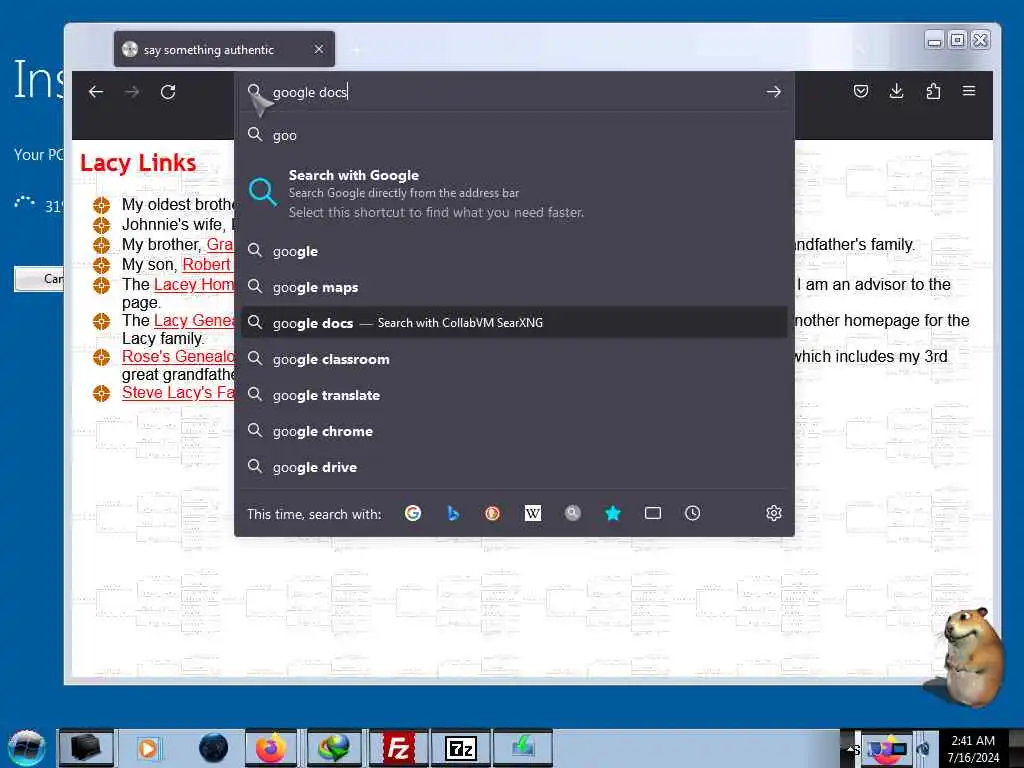Open 7-Zip from the taskbar
This screenshot has height=768, width=1024.
(460, 748)
